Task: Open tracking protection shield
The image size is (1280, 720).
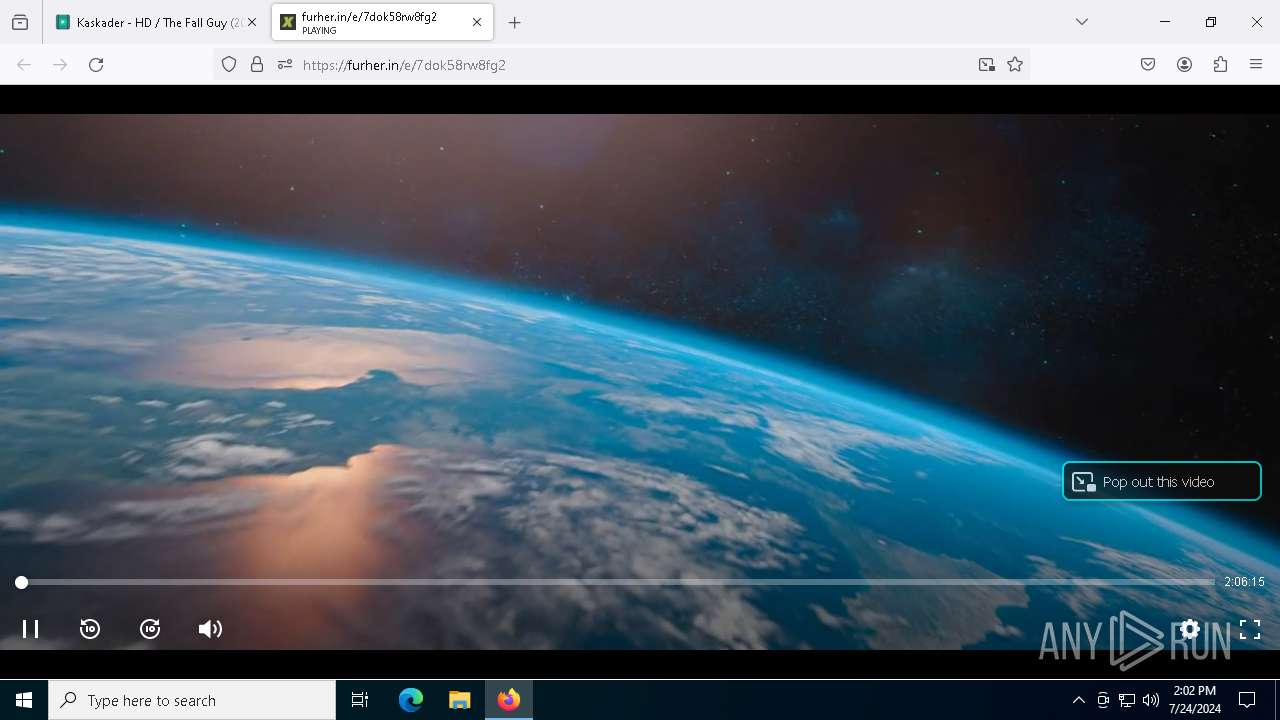Action: (229, 65)
